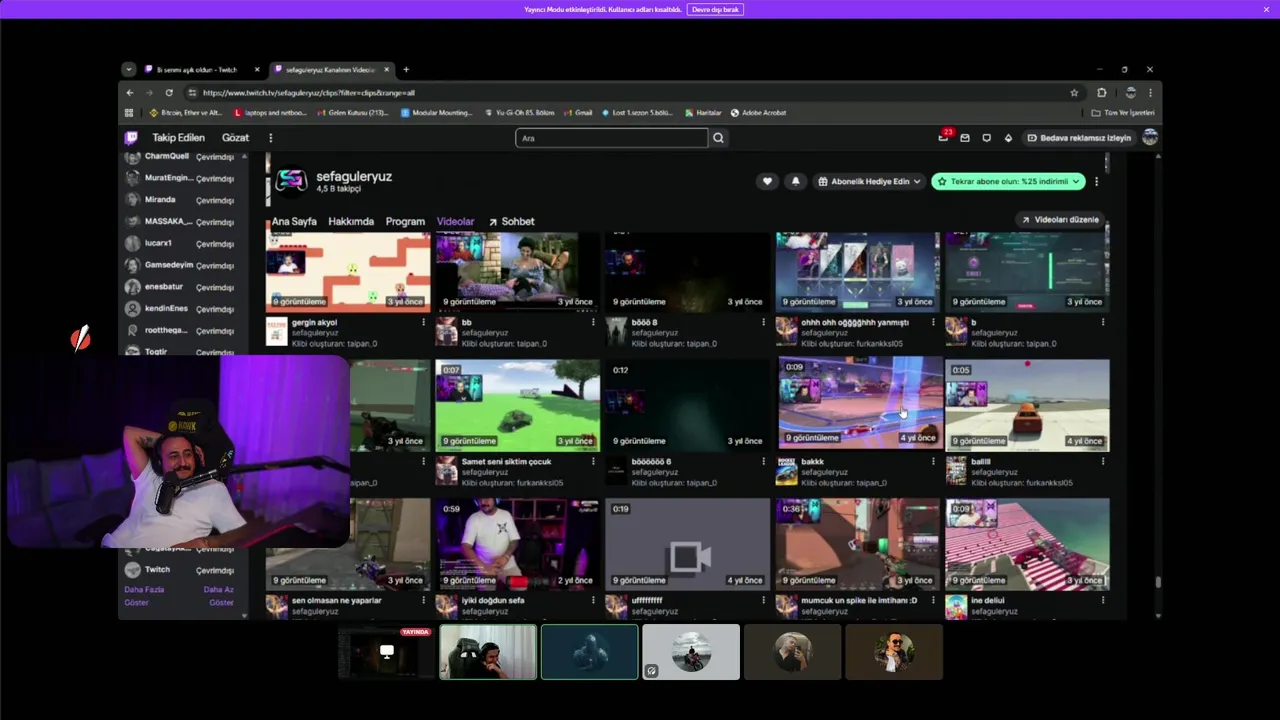This screenshot has width=1280, height=720.
Task: Open options menu for clip 'bakkk'
Action: click(x=933, y=461)
